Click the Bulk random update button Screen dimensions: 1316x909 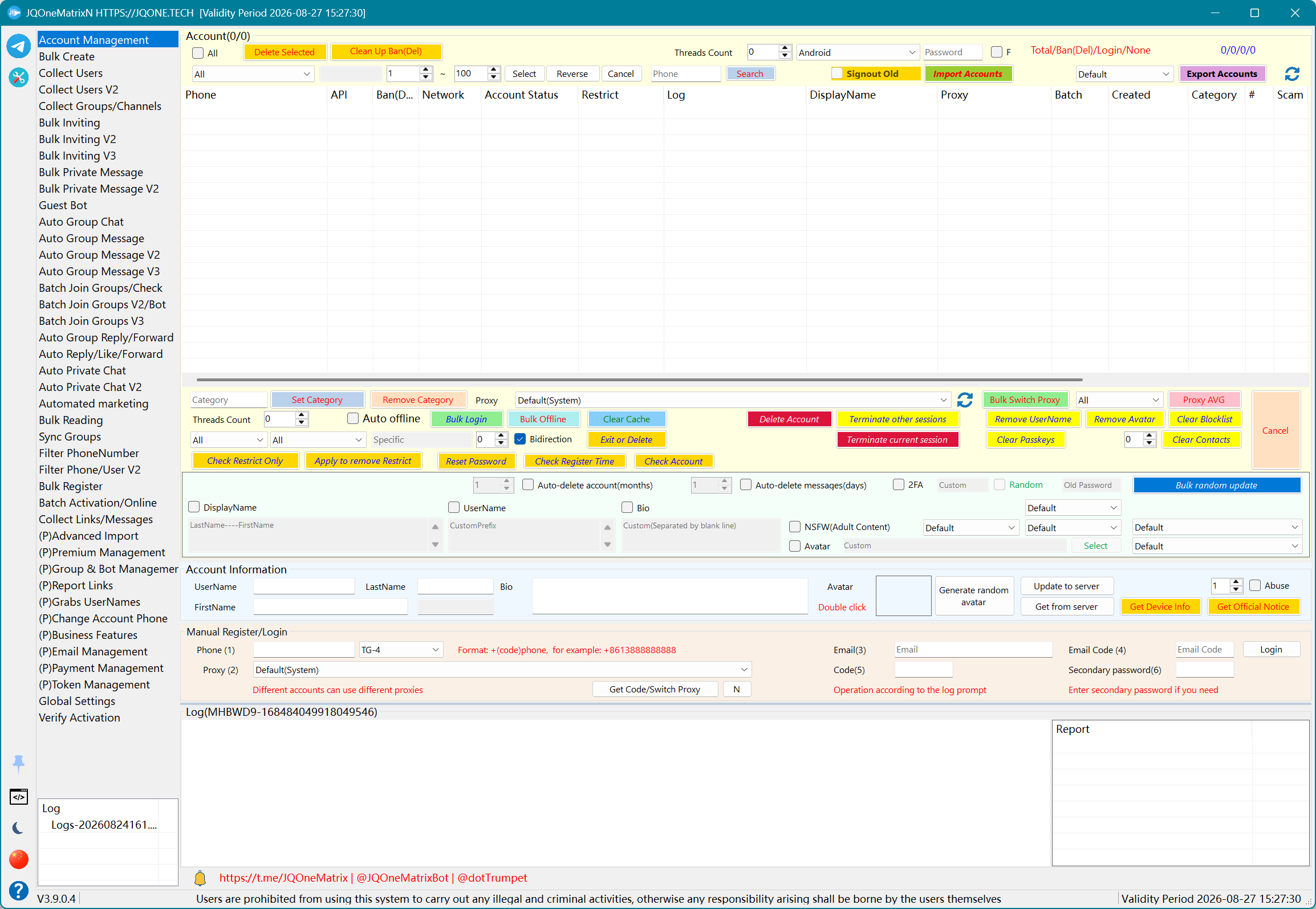tap(1216, 485)
